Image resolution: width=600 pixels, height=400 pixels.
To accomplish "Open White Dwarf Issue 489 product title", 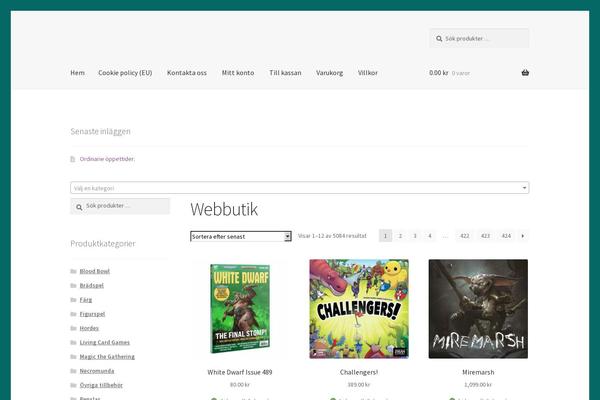I will click(x=240, y=372).
